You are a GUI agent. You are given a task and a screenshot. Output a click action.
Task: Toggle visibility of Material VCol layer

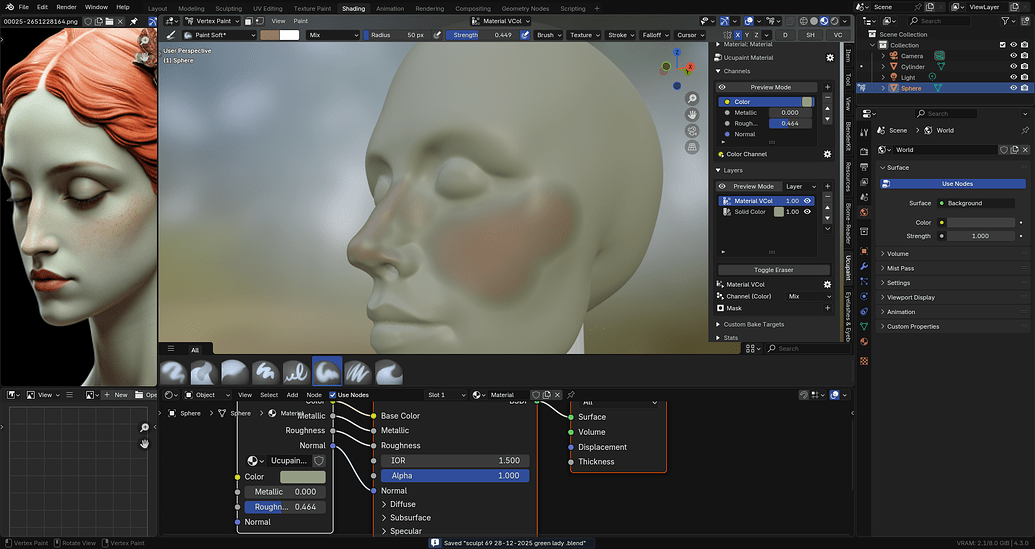click(x=807, y=201)
